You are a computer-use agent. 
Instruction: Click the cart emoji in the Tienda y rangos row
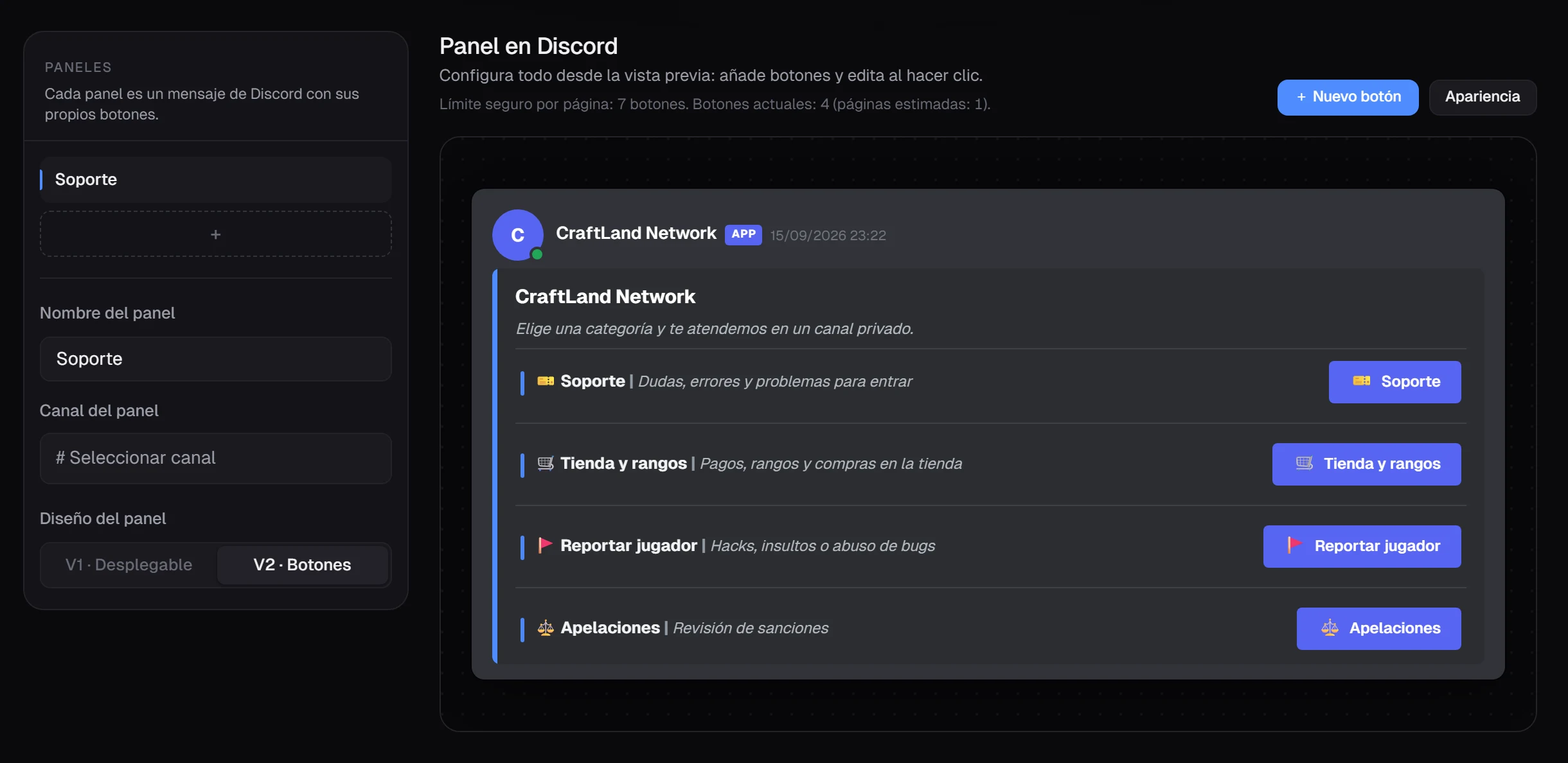pyautogui.click(x=546, y=464)
